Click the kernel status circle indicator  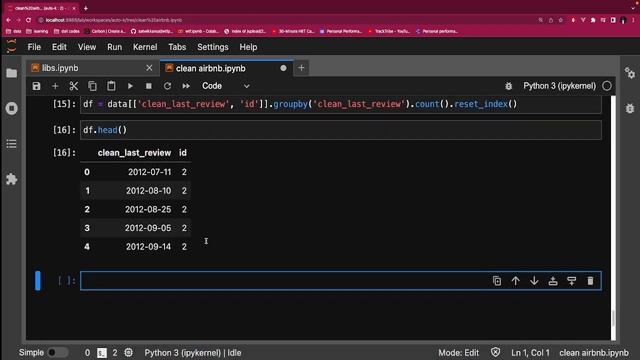[607, 86]
